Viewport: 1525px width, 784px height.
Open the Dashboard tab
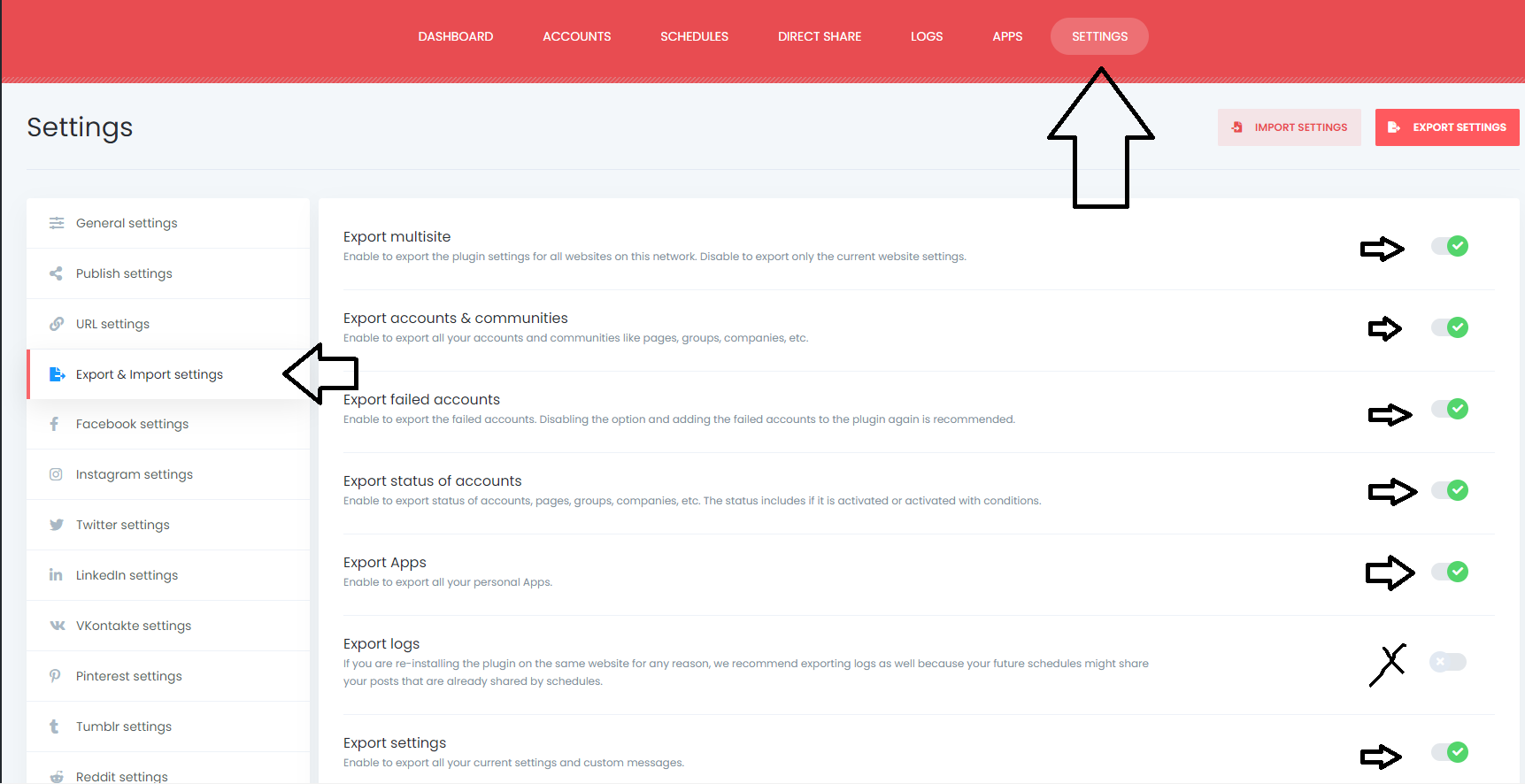point(456,36)
